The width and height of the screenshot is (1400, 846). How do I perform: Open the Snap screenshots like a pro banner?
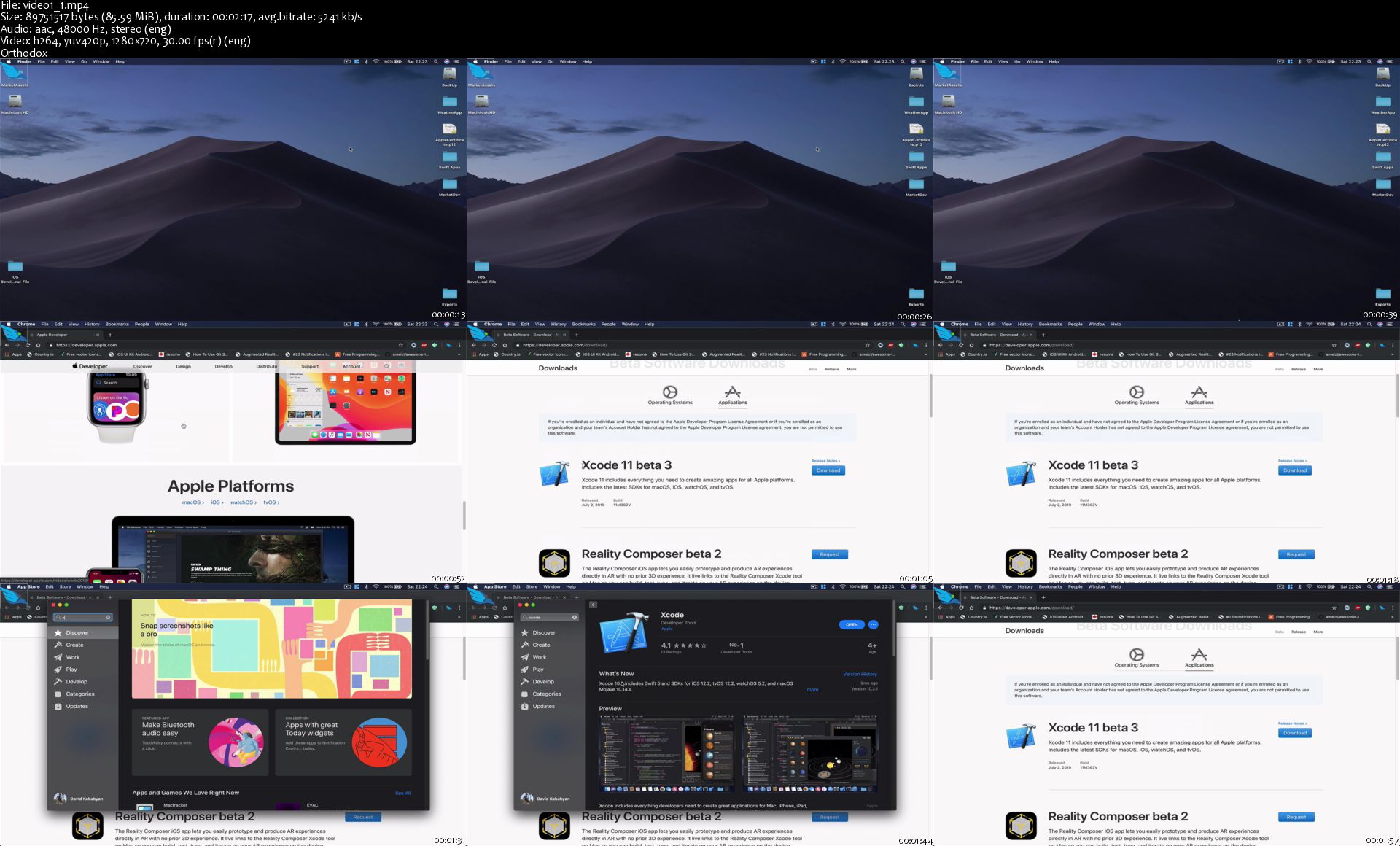272,649
